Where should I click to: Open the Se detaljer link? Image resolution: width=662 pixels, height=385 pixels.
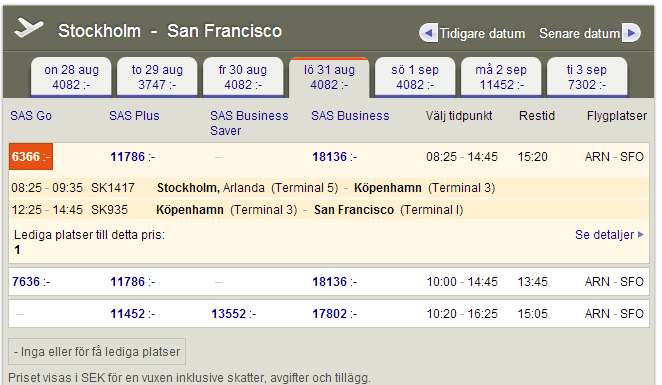point(609,235)
